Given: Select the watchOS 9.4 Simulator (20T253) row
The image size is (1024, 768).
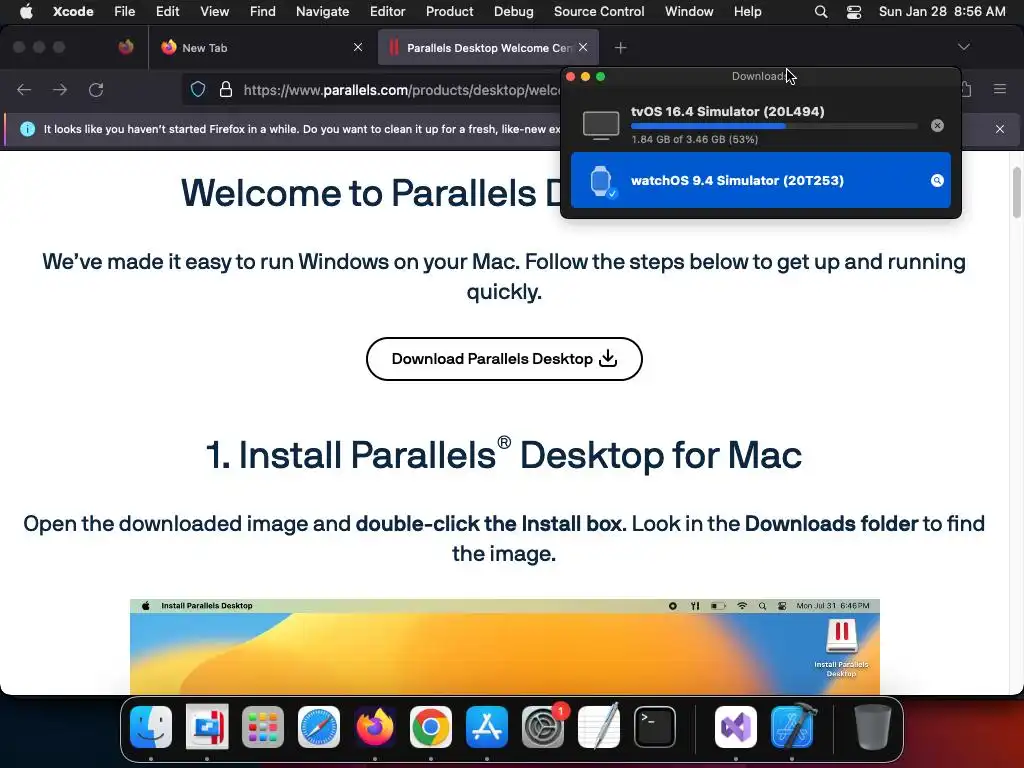Looking at the screenshot, I should [761, 180].
